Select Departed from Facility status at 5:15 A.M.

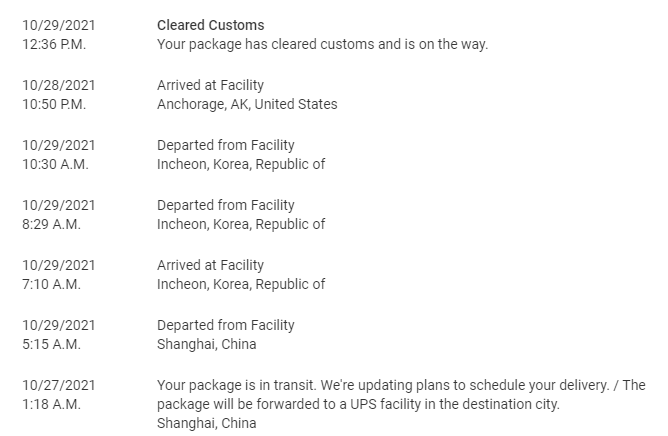[226, 325]
